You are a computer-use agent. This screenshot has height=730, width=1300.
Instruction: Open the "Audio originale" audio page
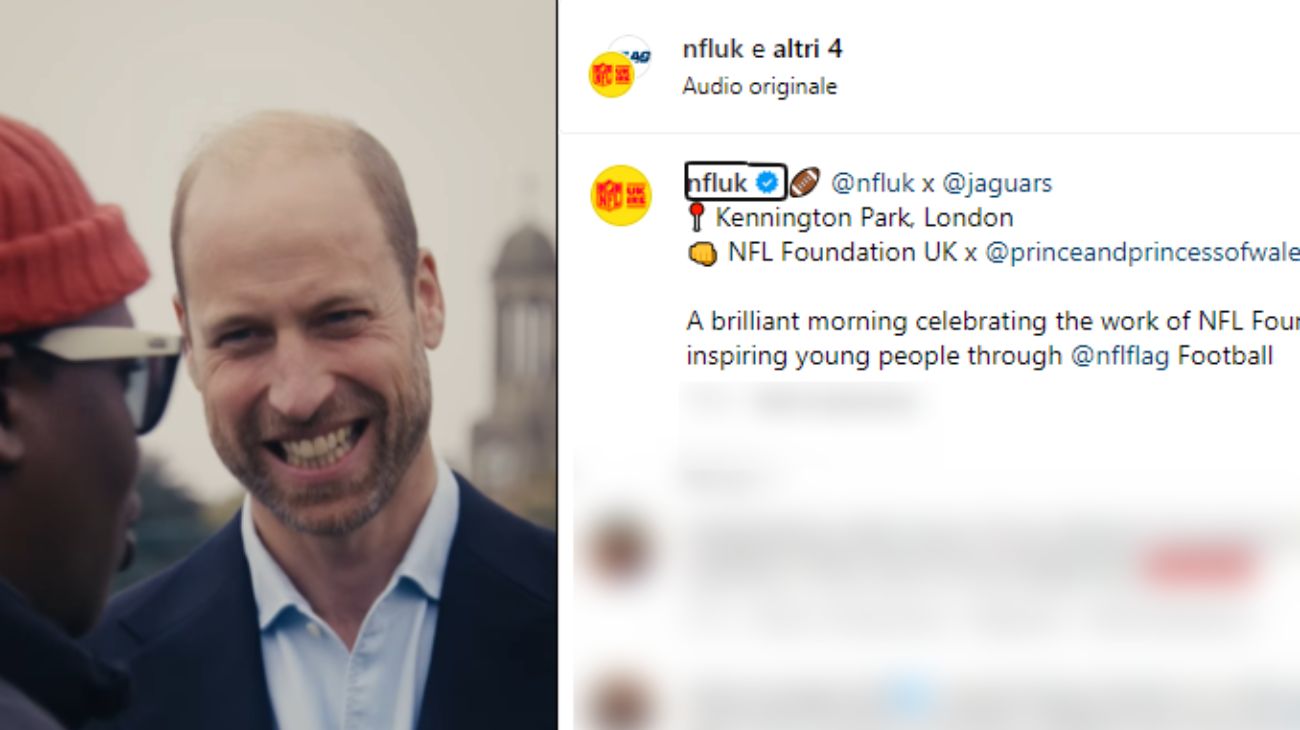pyautogui.click(x=759, y=86)
